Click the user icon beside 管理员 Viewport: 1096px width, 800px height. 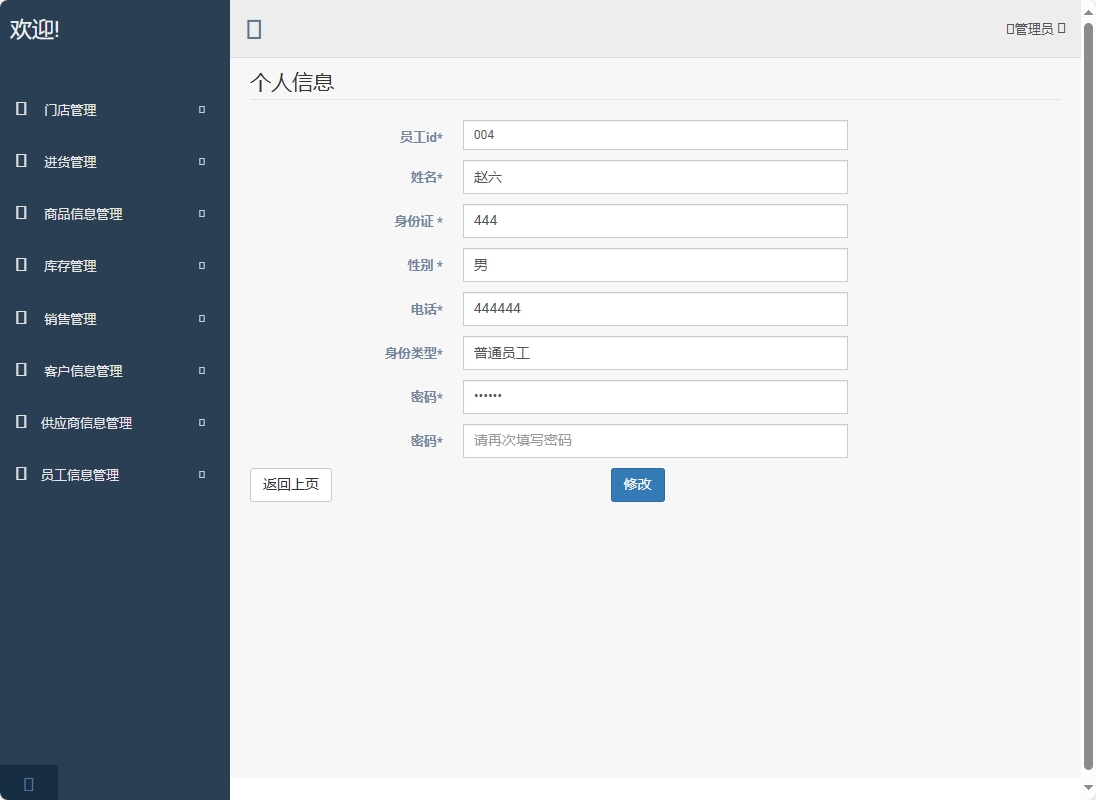tap(1009, 29)
